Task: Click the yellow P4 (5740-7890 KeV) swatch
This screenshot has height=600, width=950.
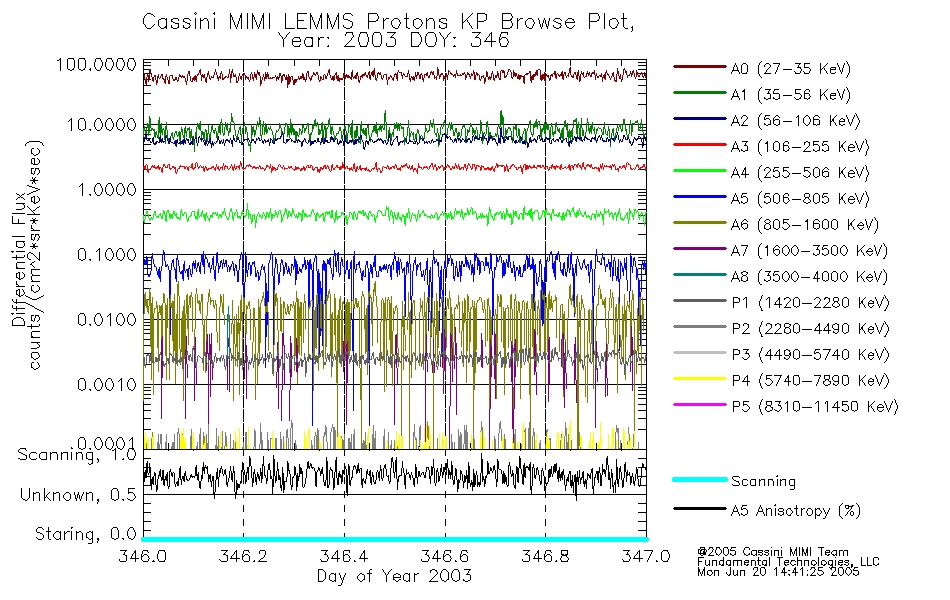Action: (x=700, y=379)
